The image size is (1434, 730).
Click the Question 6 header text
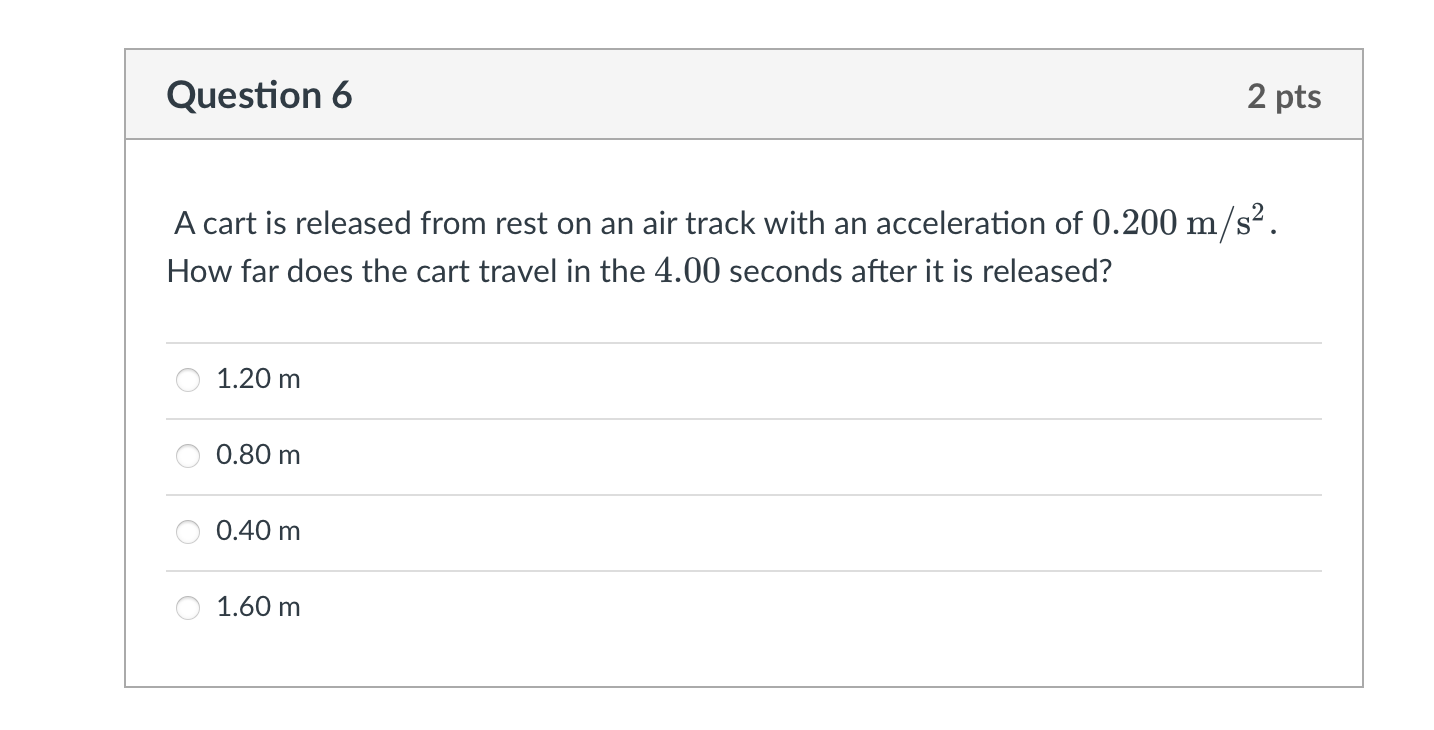point(260,95)
